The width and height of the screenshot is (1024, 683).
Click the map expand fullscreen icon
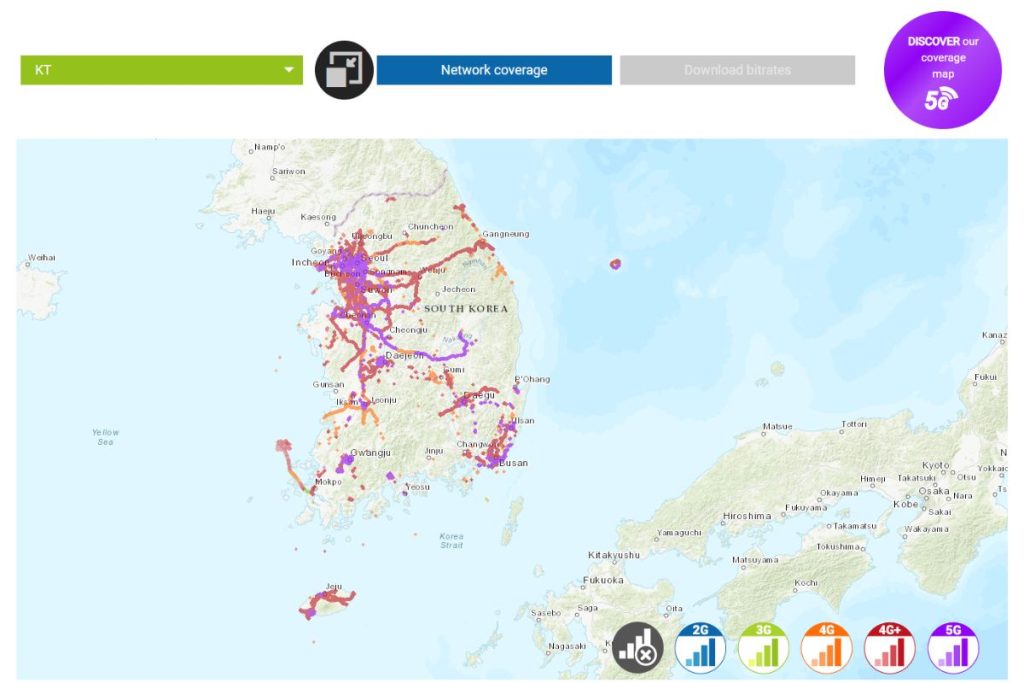(344, 70)
